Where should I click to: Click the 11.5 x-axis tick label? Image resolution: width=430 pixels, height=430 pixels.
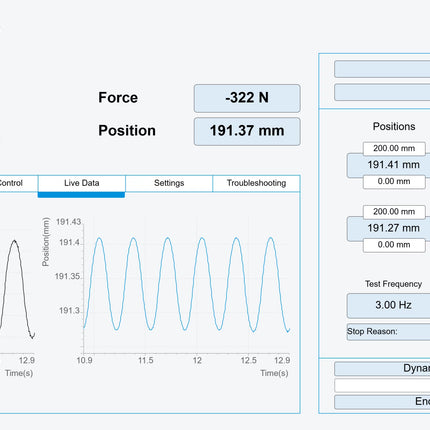146,361
